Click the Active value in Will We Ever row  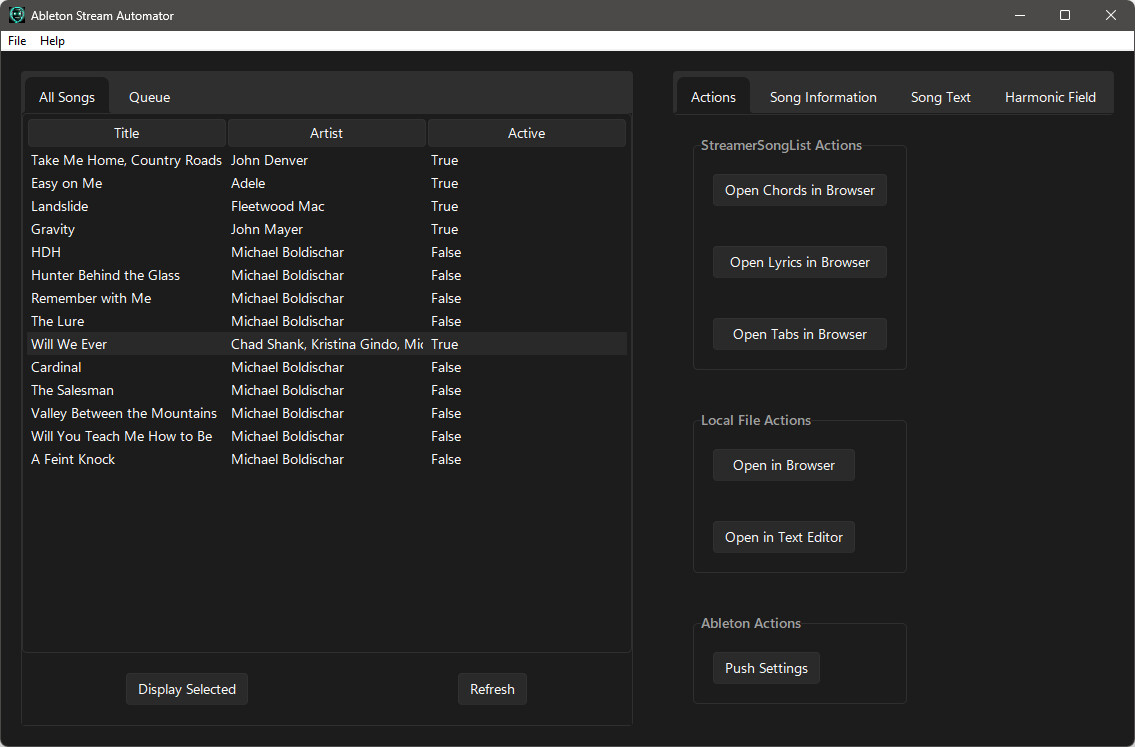tap(444, 344)
